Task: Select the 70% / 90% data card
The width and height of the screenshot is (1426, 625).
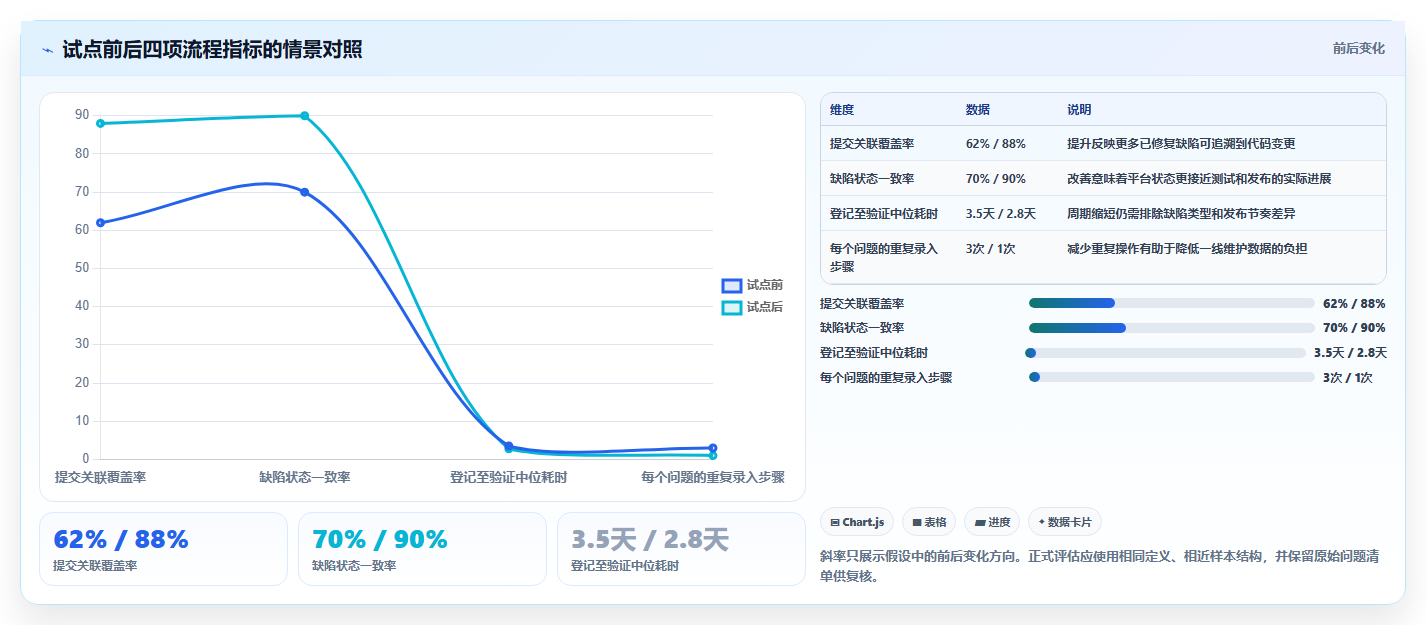Action: (x=422, y=549)
